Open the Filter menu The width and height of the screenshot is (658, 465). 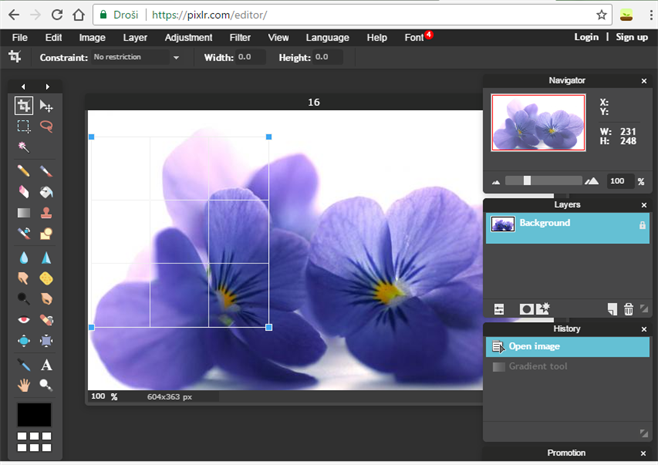(x=240, y=37)
